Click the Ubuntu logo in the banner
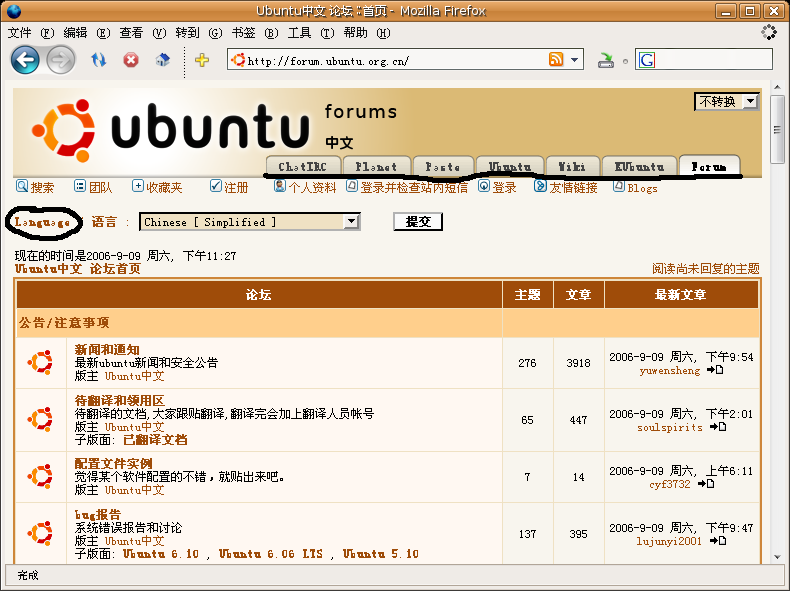The width and height of the screenshot is (790, 591). (x=170, y=129)
